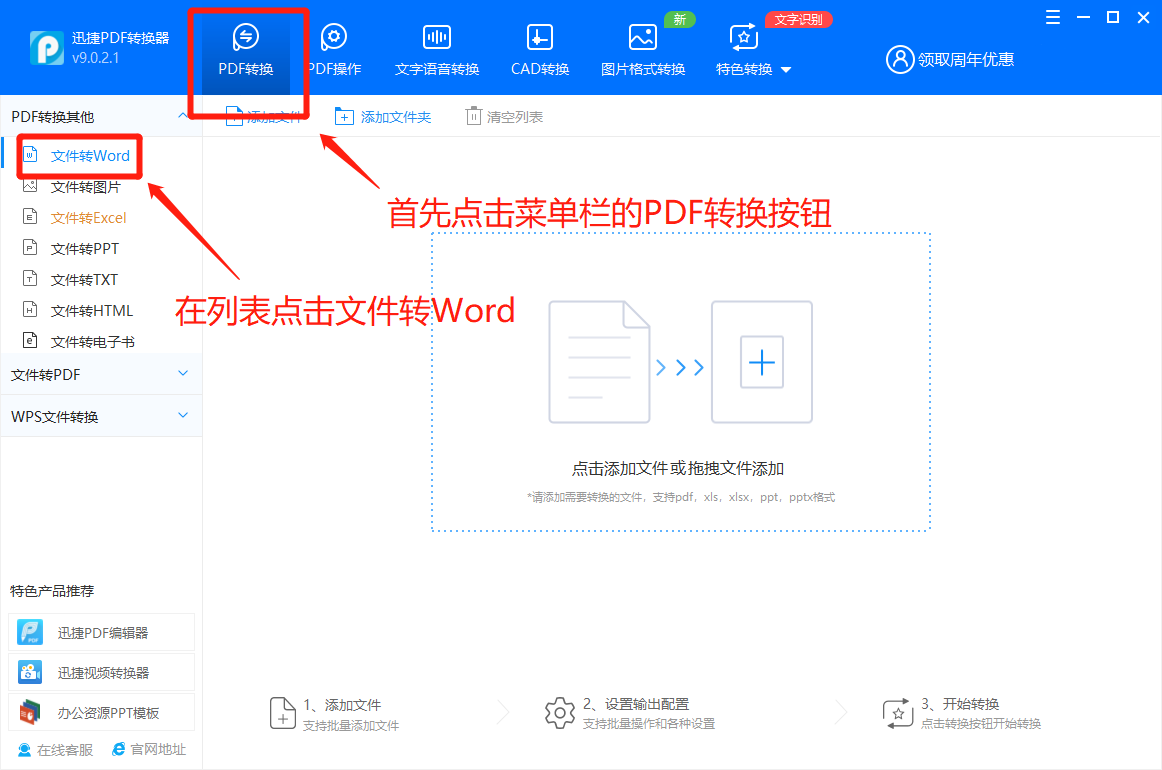Image resolution: width=1162 pixels, height=770 pixels.
Task: Select 文件转TXT in the list
Action: (x=84, y=280)
